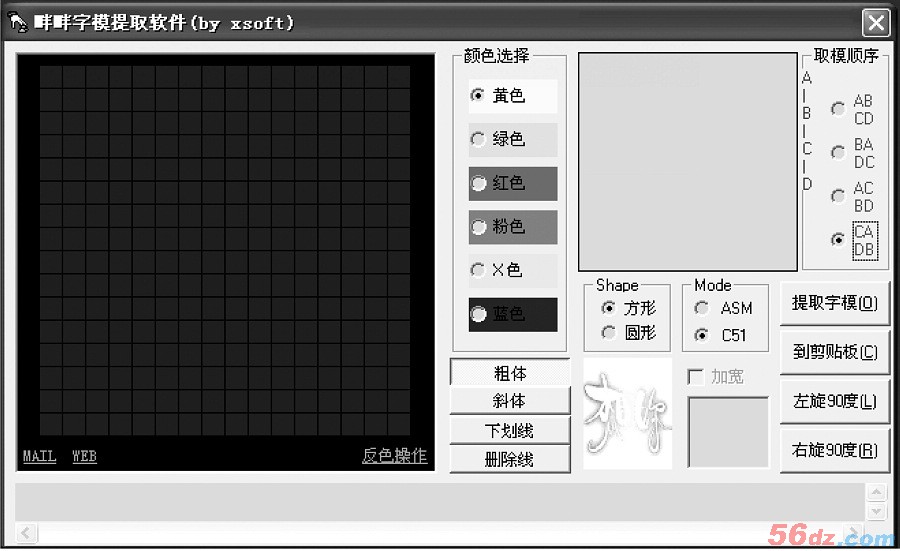Click the calligraphy logo image
Image resolution: width=900 pixels, height=551 pixels.
(x=627, y=414)
